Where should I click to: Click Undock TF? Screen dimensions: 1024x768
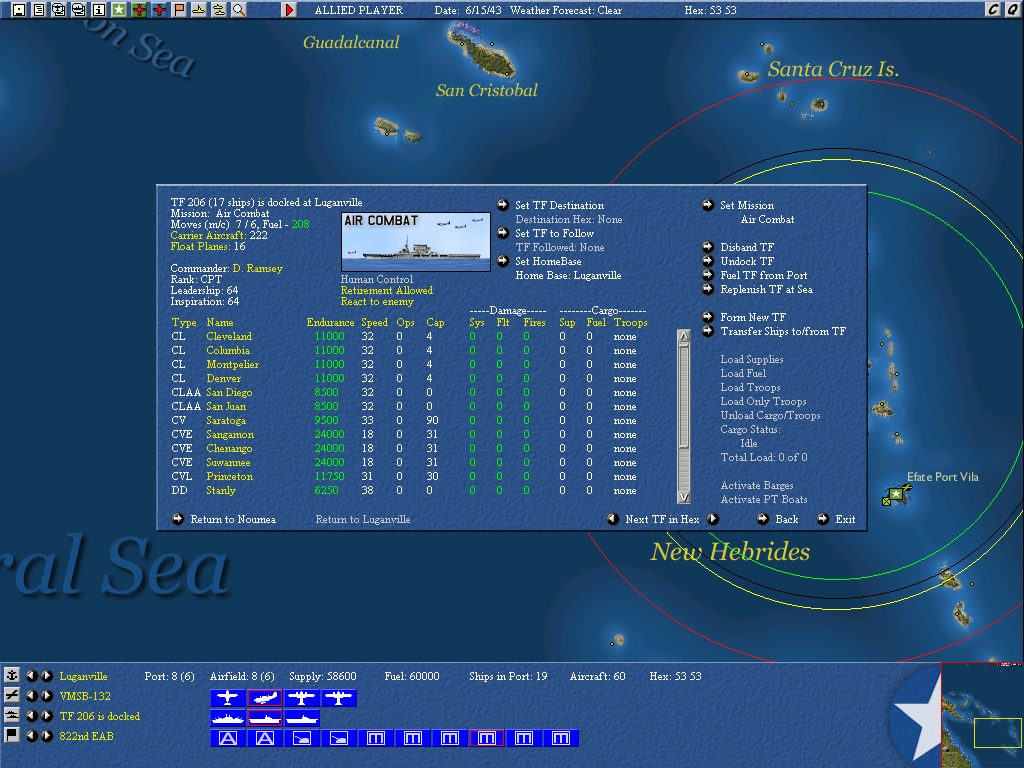(747, 261)
